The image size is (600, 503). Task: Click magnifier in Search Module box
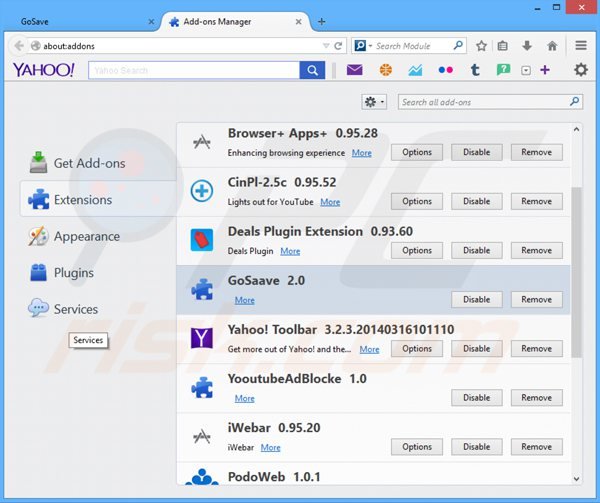[x=458, y=46]
